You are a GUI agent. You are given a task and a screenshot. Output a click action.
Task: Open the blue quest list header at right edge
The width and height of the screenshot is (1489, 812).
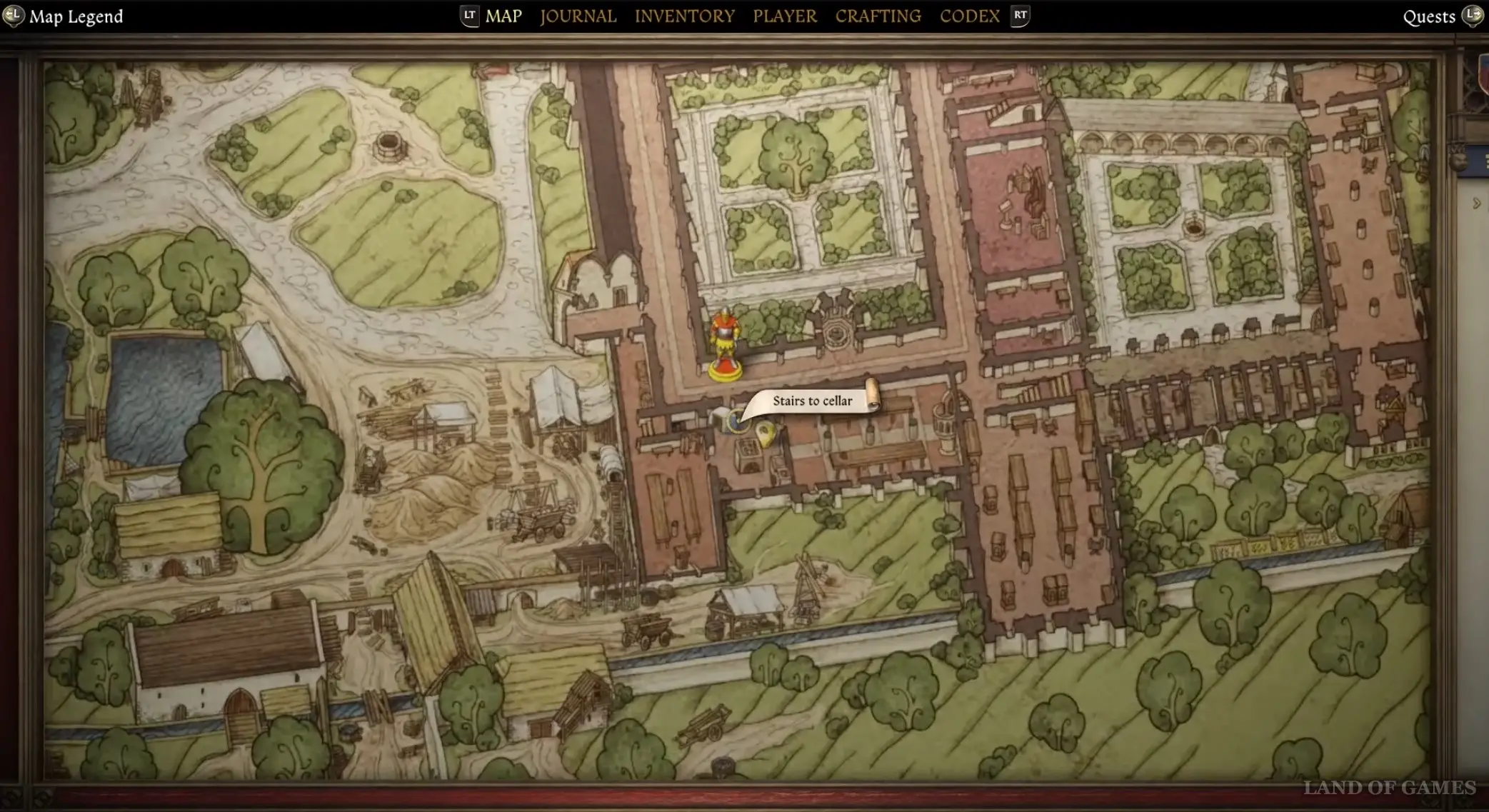coord(1477,161)
